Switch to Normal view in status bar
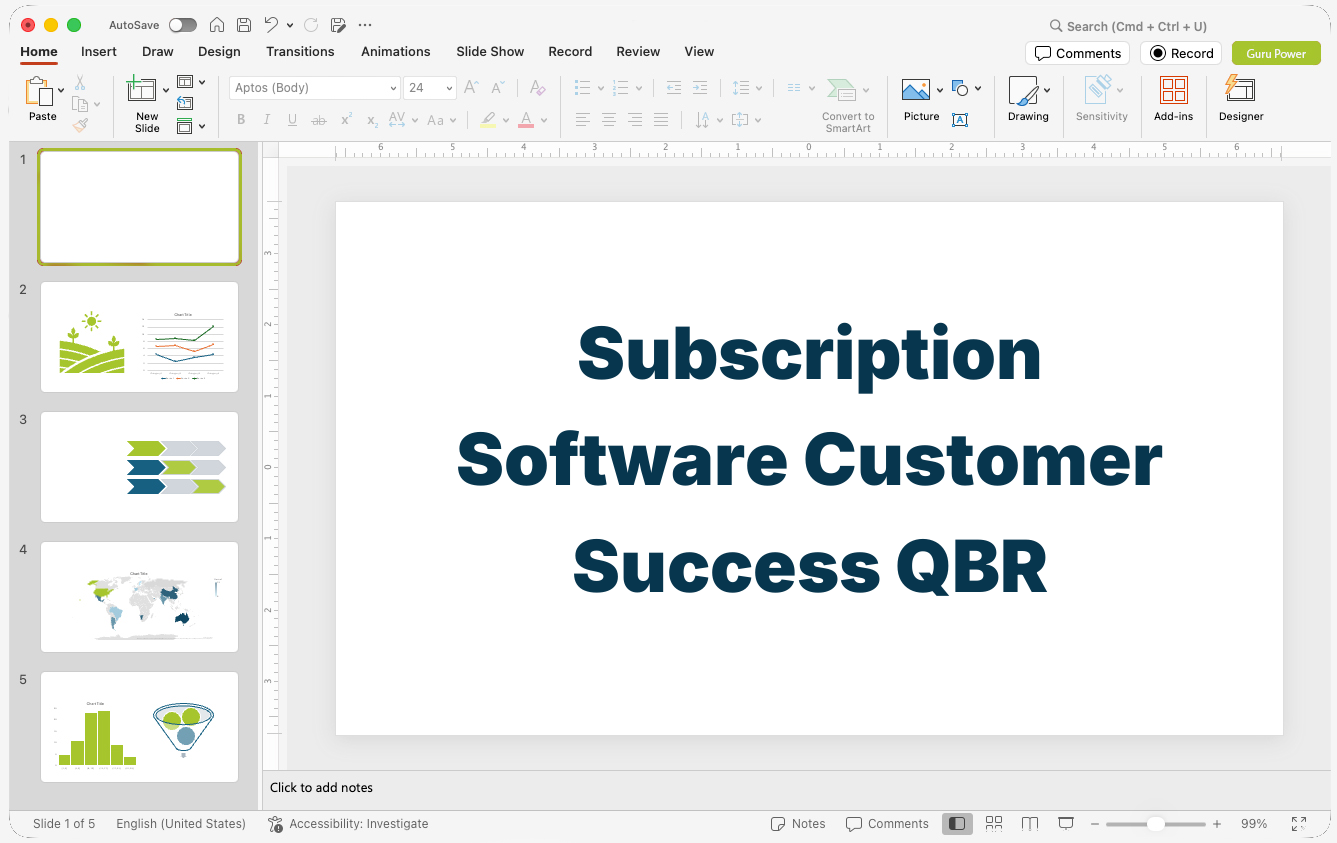This screenshot has height=843, width=1337. tap(957, 824)
